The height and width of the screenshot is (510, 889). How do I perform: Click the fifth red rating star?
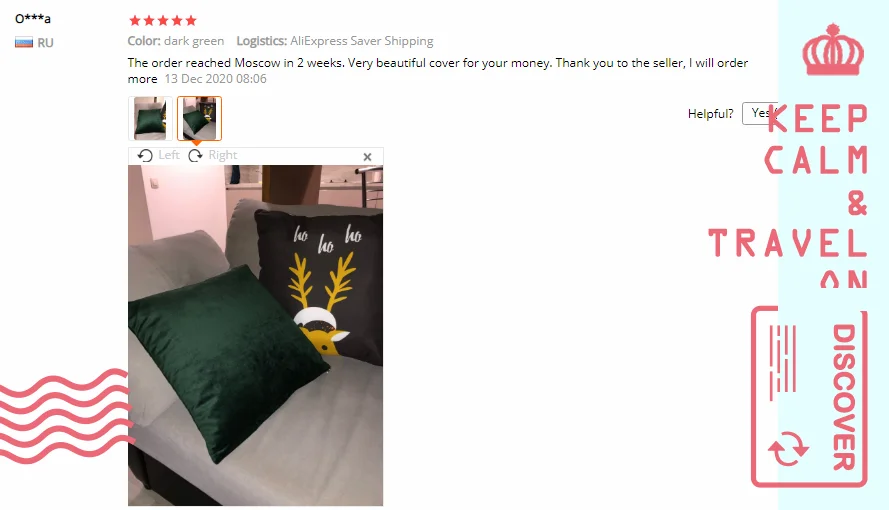point(191,21)
